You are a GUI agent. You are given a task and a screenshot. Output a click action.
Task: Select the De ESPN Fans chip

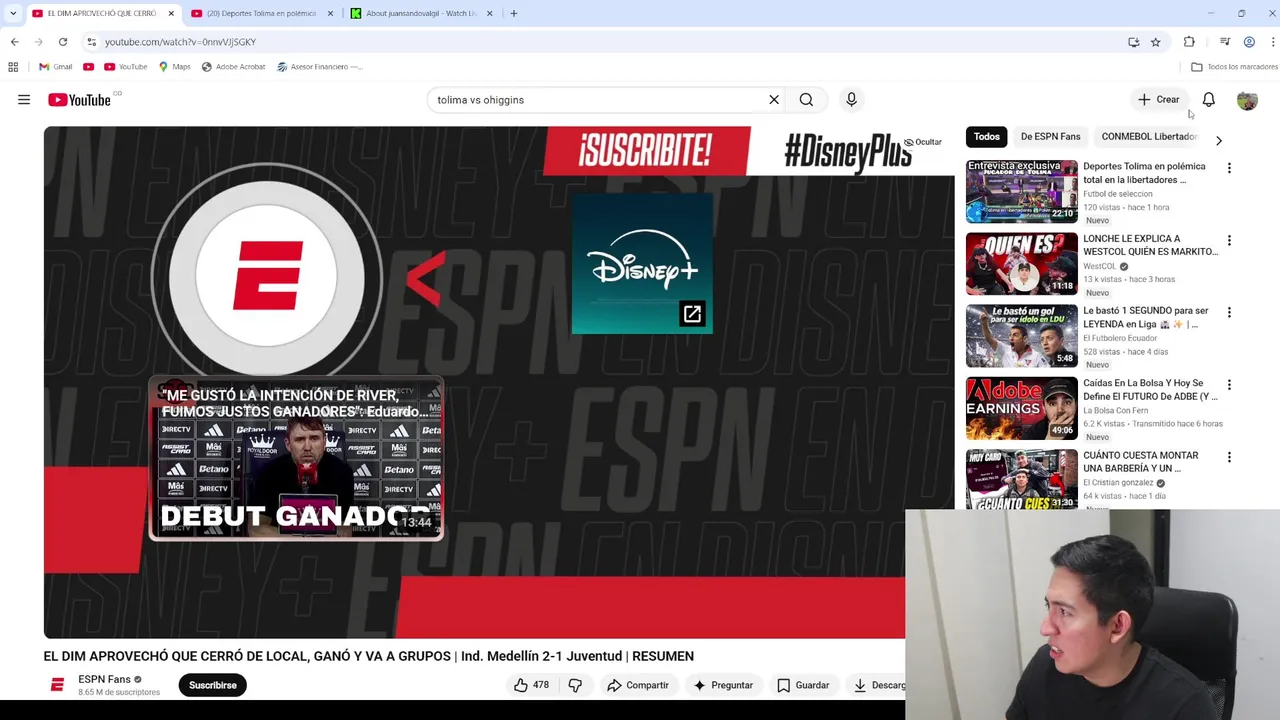coord(1050,136)
